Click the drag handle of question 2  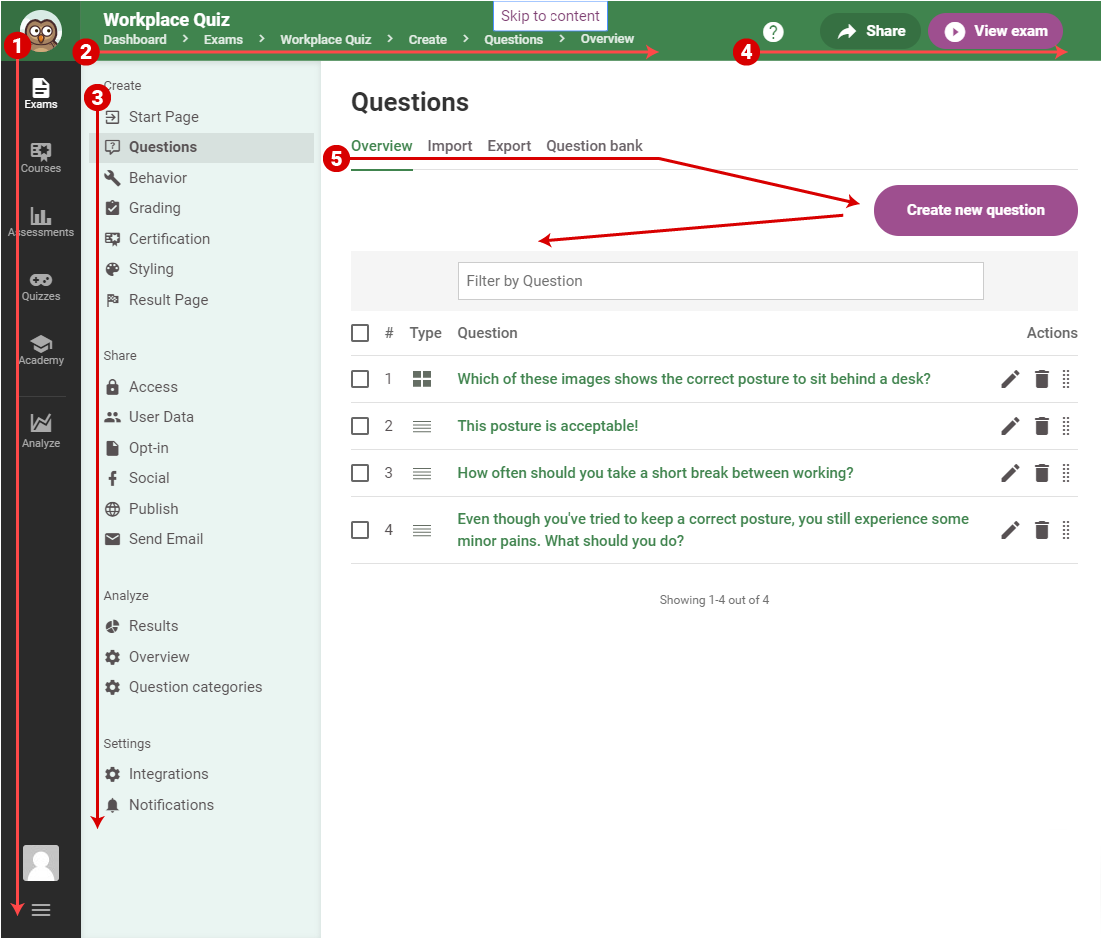click(1066, 426)
